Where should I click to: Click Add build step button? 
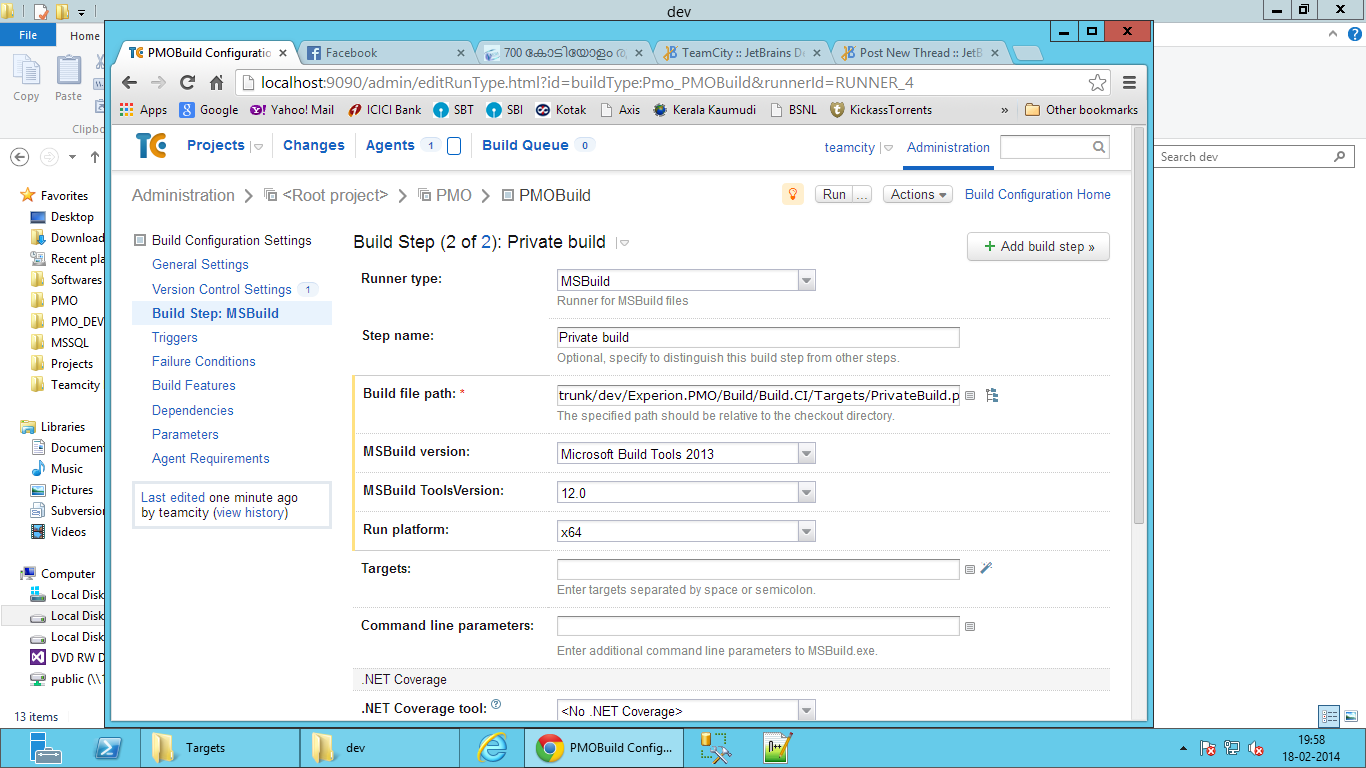1038,246
